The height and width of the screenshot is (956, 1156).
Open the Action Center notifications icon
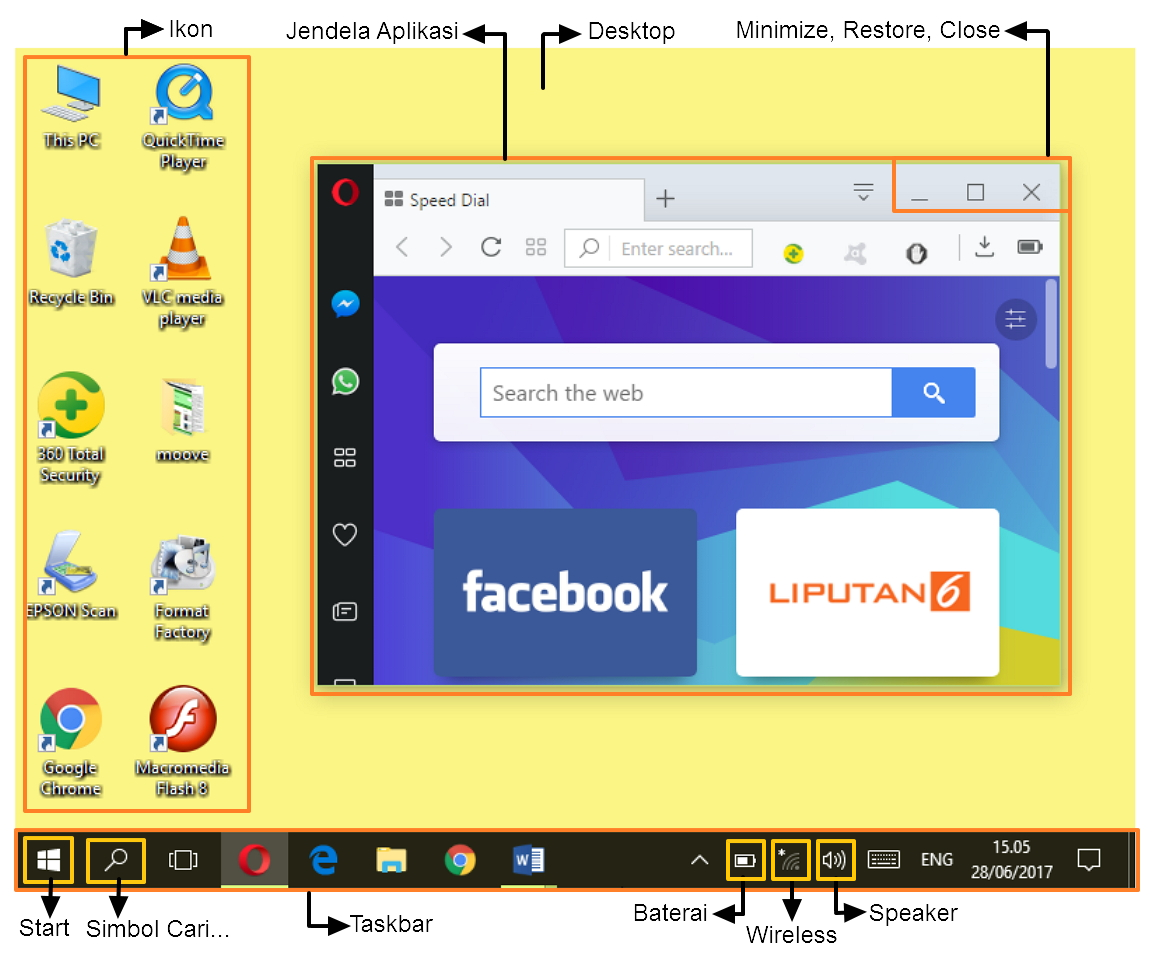[x=1088, y=859]
